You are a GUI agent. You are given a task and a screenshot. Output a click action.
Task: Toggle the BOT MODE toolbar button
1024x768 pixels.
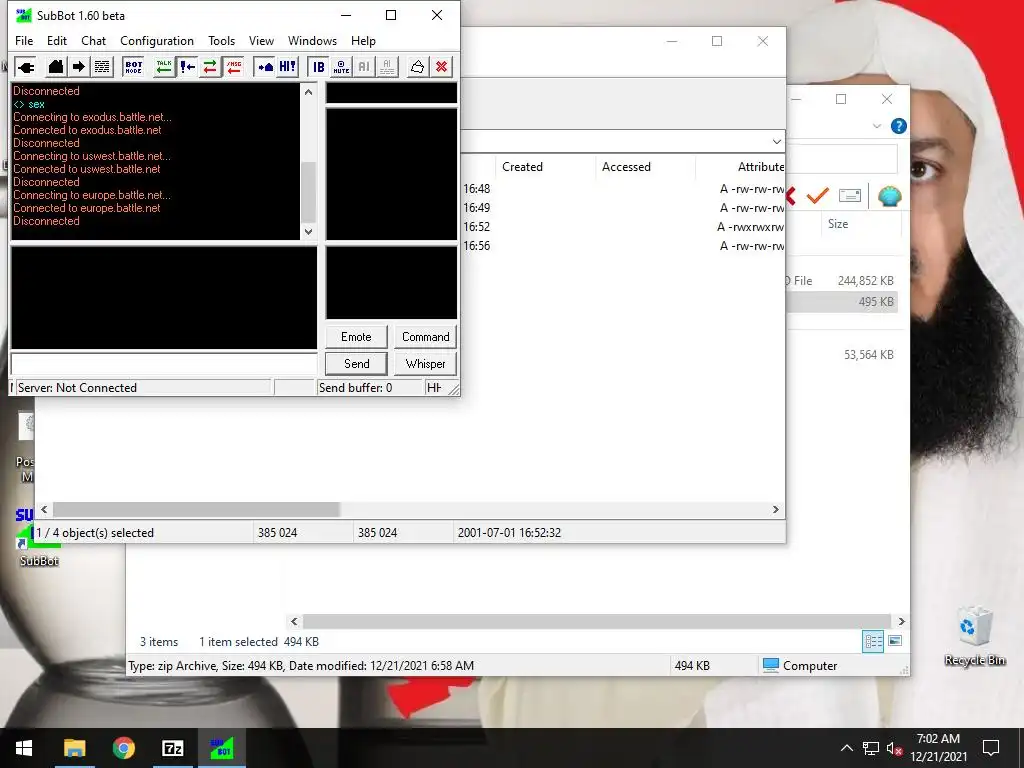133,67
